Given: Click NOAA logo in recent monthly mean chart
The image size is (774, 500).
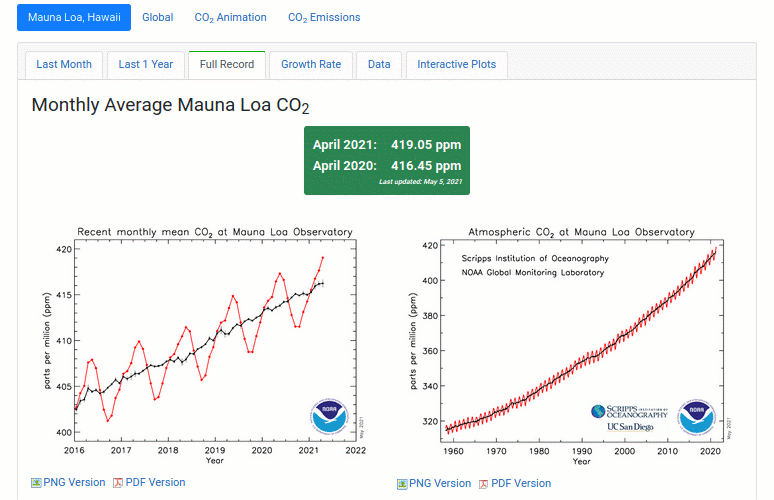Looking at the screenshot, I should click(x=327, y=416).
